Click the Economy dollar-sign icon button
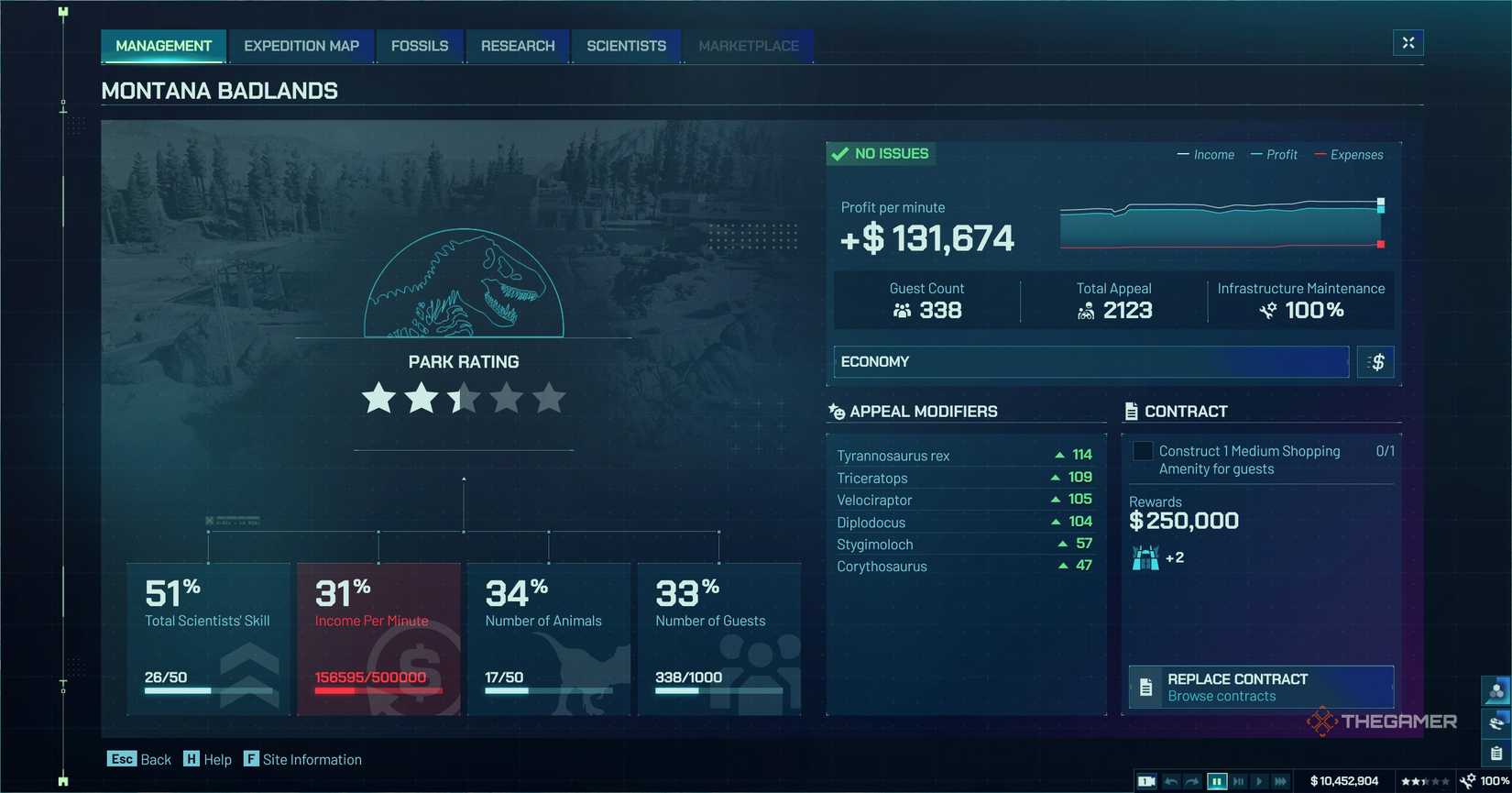1512x793 pixels. [x=1375, y=362]
